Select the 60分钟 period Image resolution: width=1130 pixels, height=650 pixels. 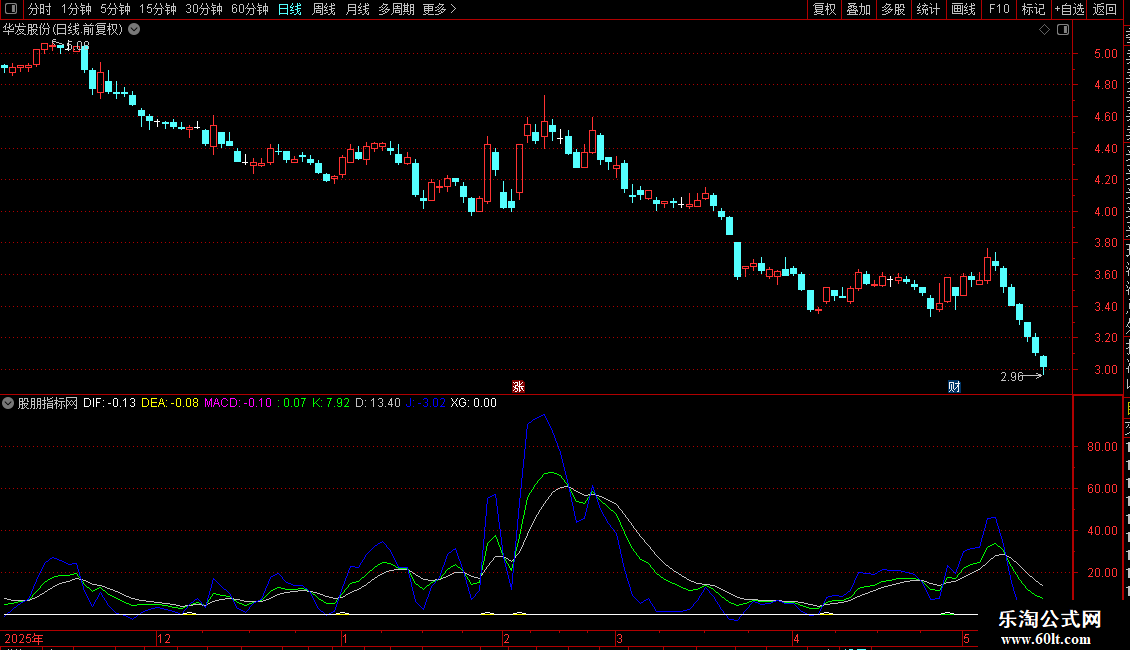[x=250, y=9]
